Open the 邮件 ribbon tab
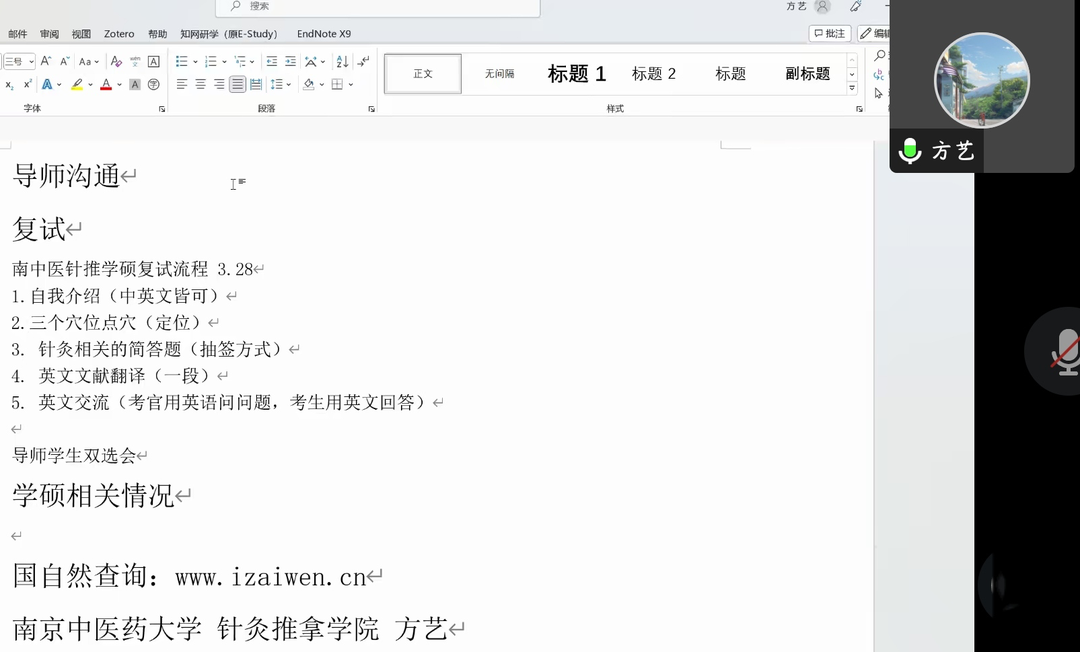Screen dimensions: 1080x652 [x=17, y=34]
